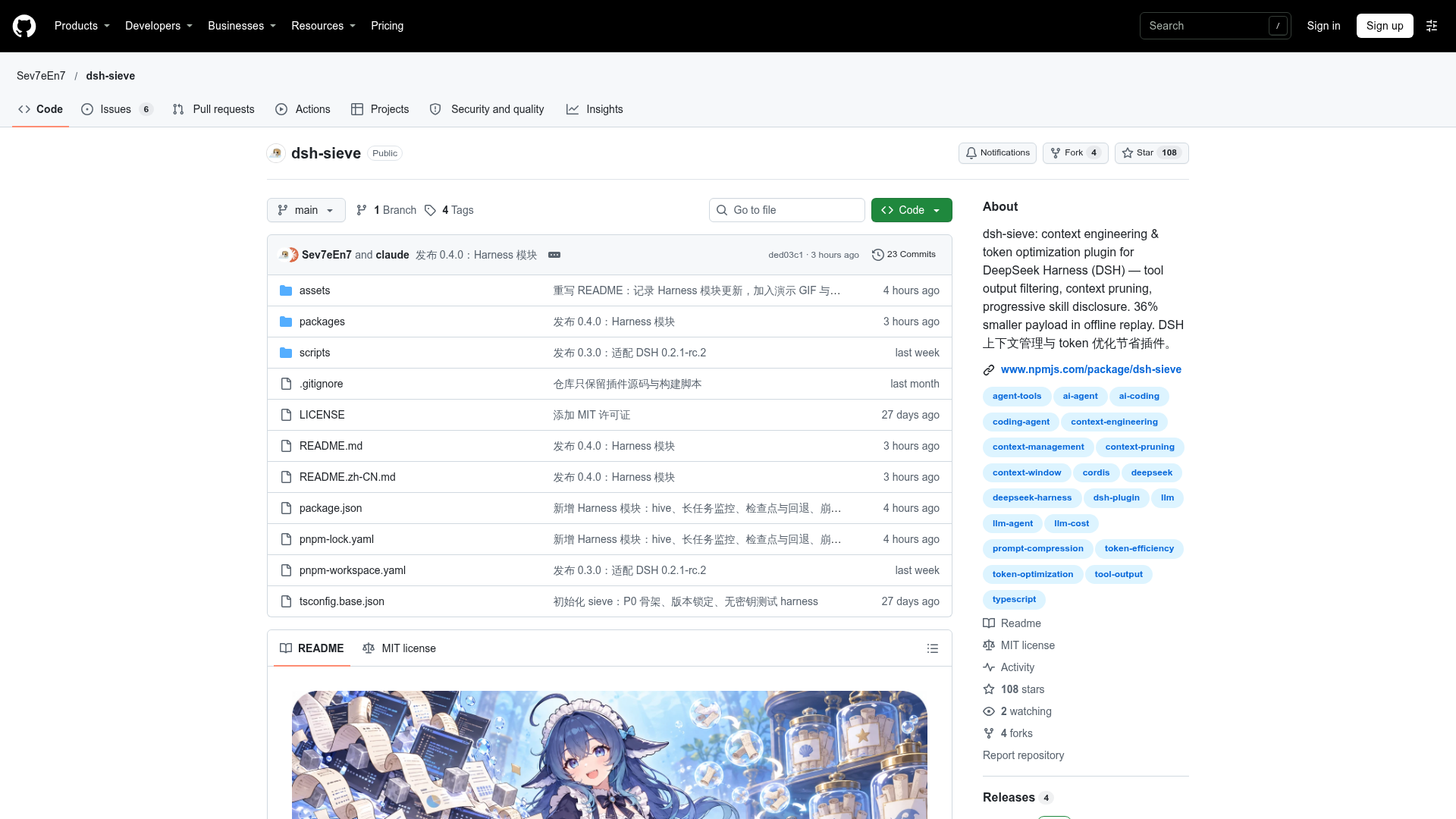
Task: Fork the dsh-sieve repository
Action: [1075, 153]
